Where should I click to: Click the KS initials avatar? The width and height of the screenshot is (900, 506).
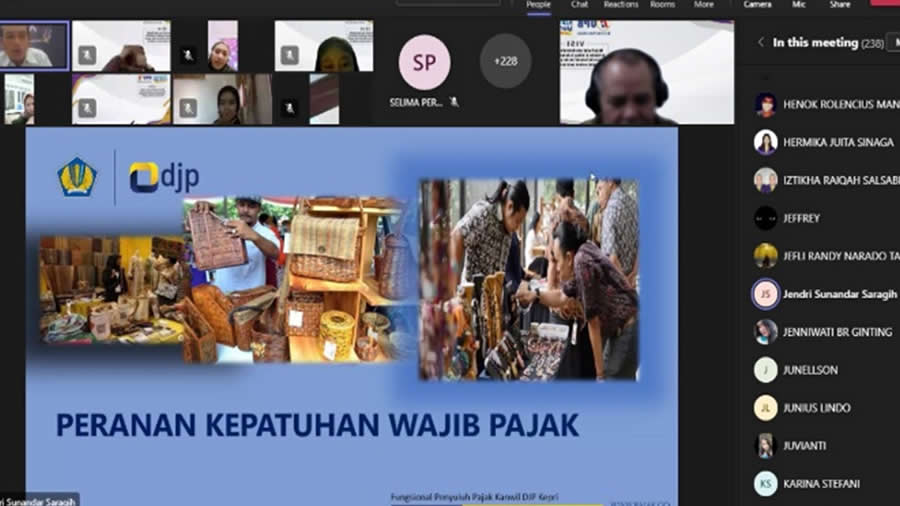click(x=766, y=484)
